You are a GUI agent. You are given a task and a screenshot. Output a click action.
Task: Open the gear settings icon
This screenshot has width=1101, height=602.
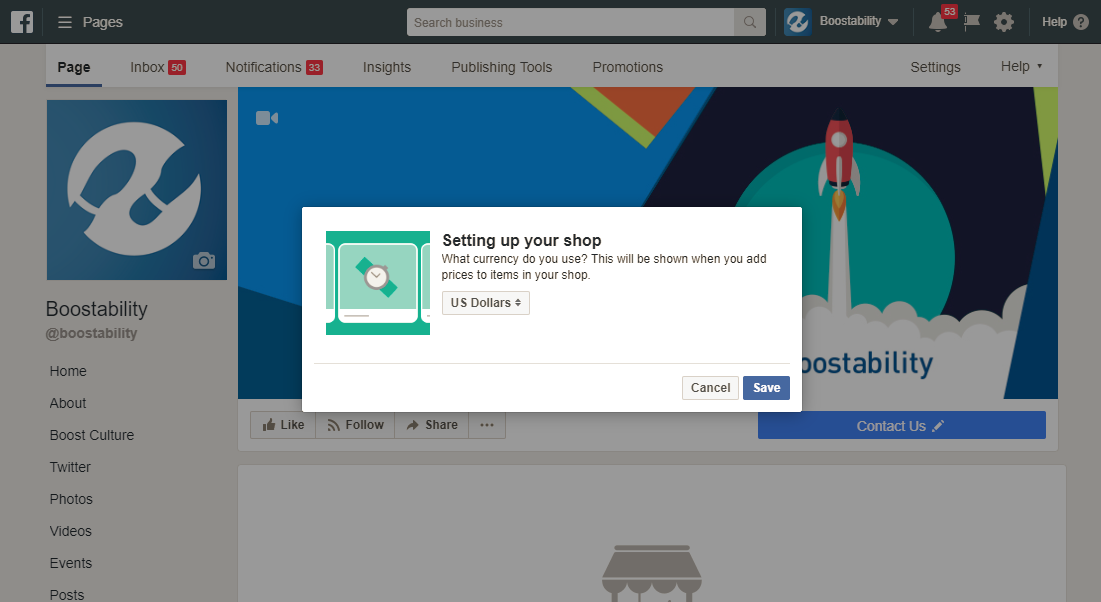tap(1003, 22)
